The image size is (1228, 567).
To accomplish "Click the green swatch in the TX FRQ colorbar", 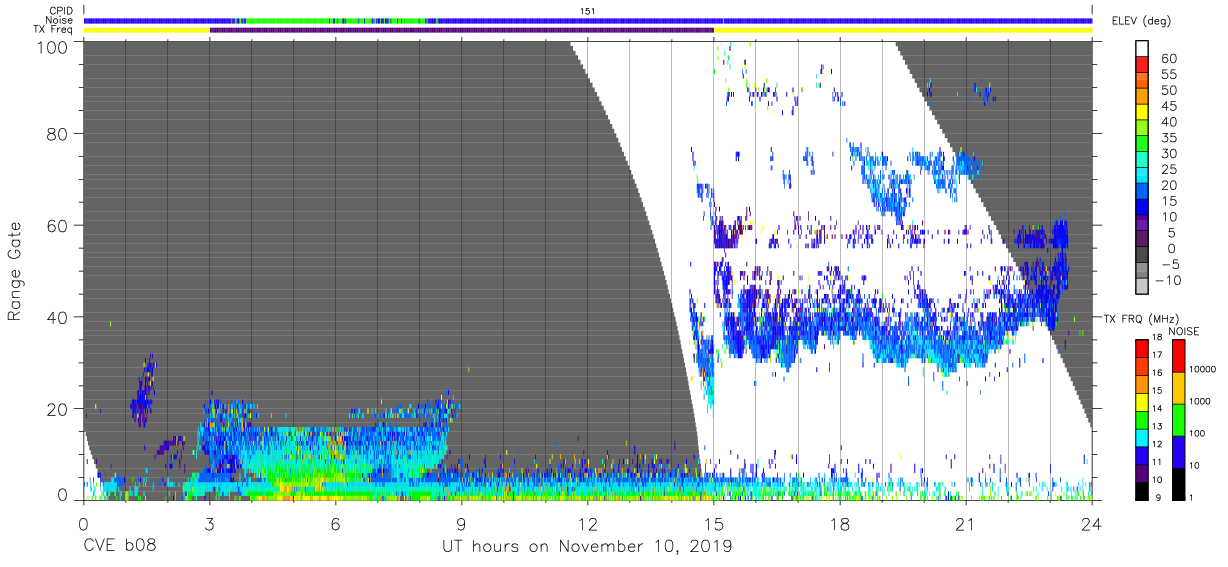I will tap(1141, 419).
